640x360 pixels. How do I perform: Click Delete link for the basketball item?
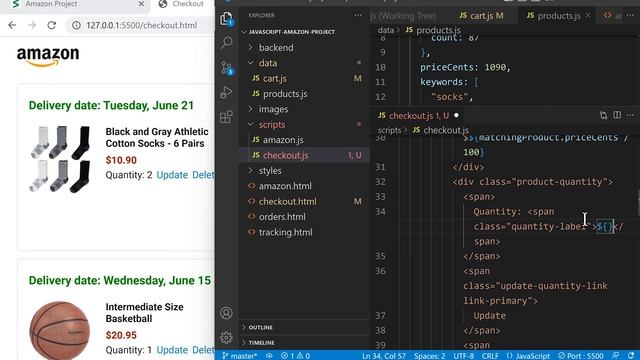click(x=203, y=350)
